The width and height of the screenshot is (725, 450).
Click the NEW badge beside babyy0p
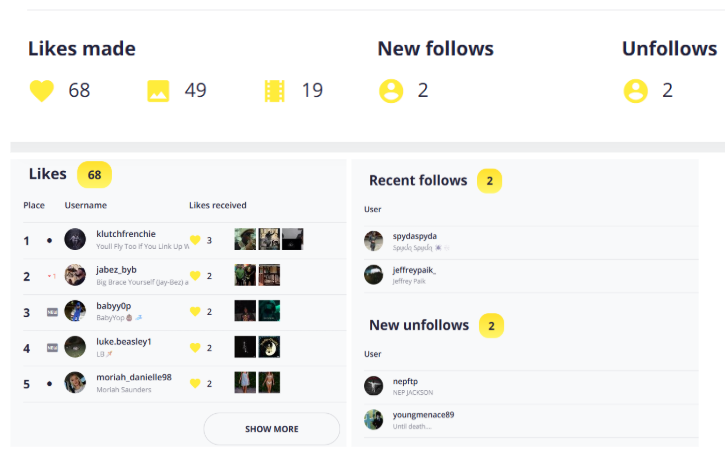click(52, 312)
